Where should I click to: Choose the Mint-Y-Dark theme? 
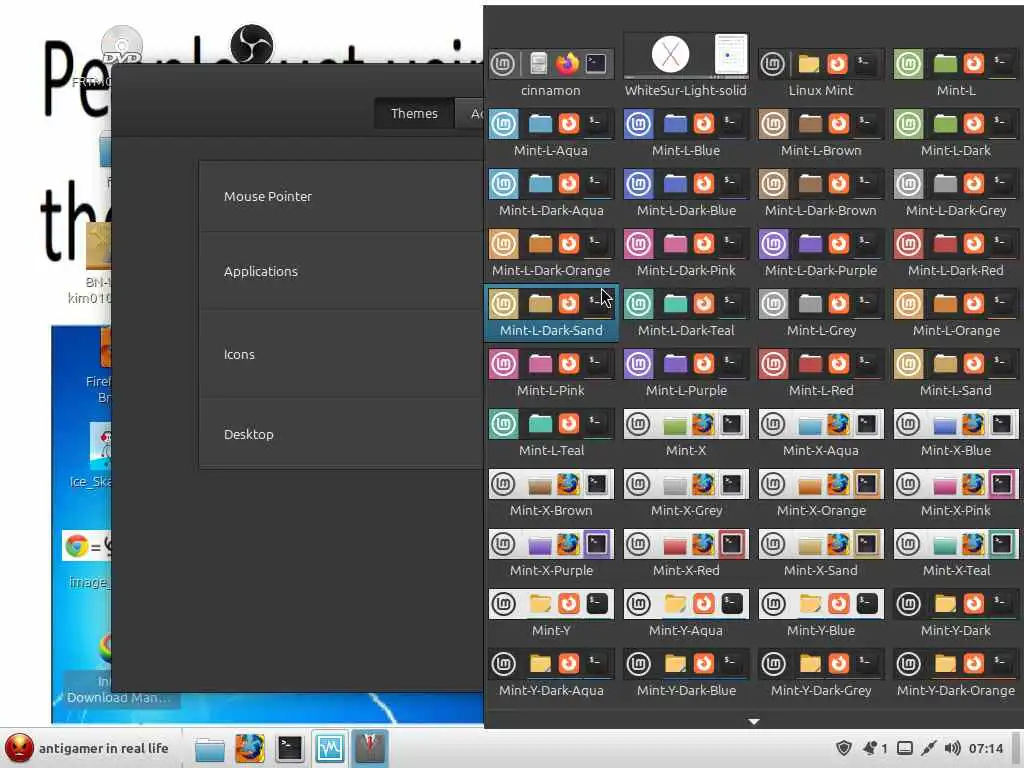(956, 604)
